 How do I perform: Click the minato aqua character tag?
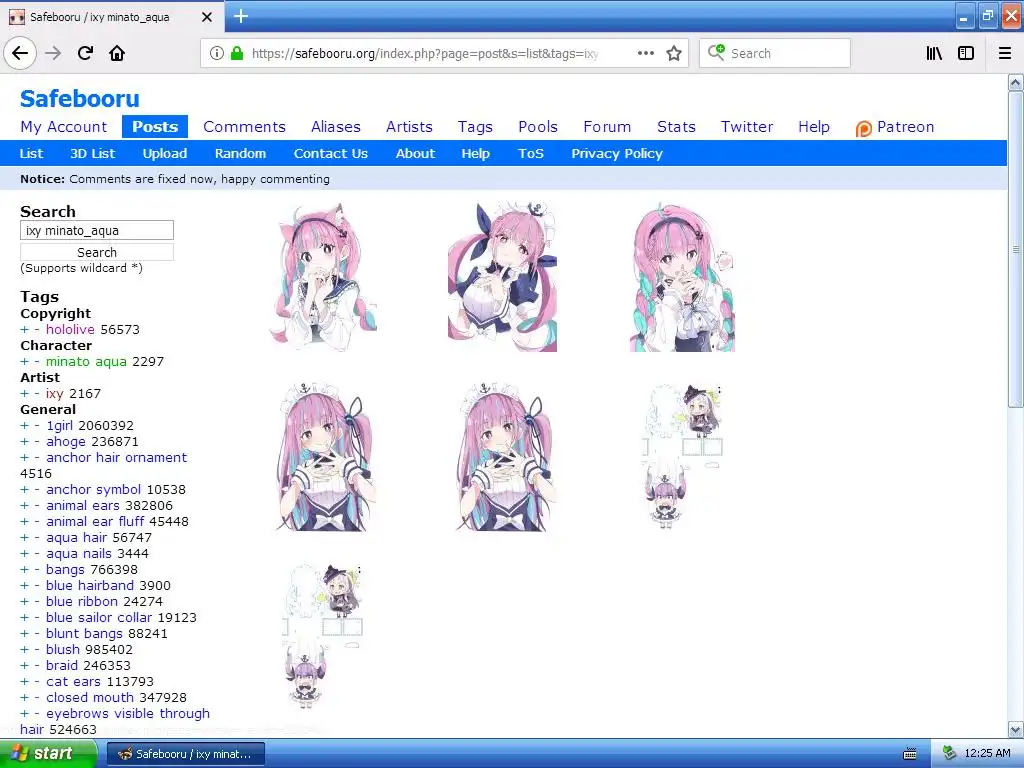tap(86, 362)
